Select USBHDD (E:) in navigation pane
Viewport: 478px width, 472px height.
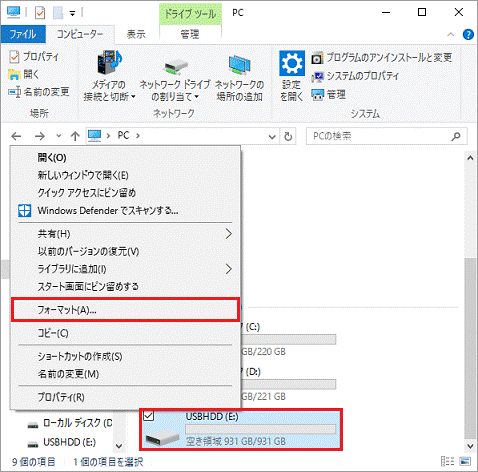coord(62,443)
